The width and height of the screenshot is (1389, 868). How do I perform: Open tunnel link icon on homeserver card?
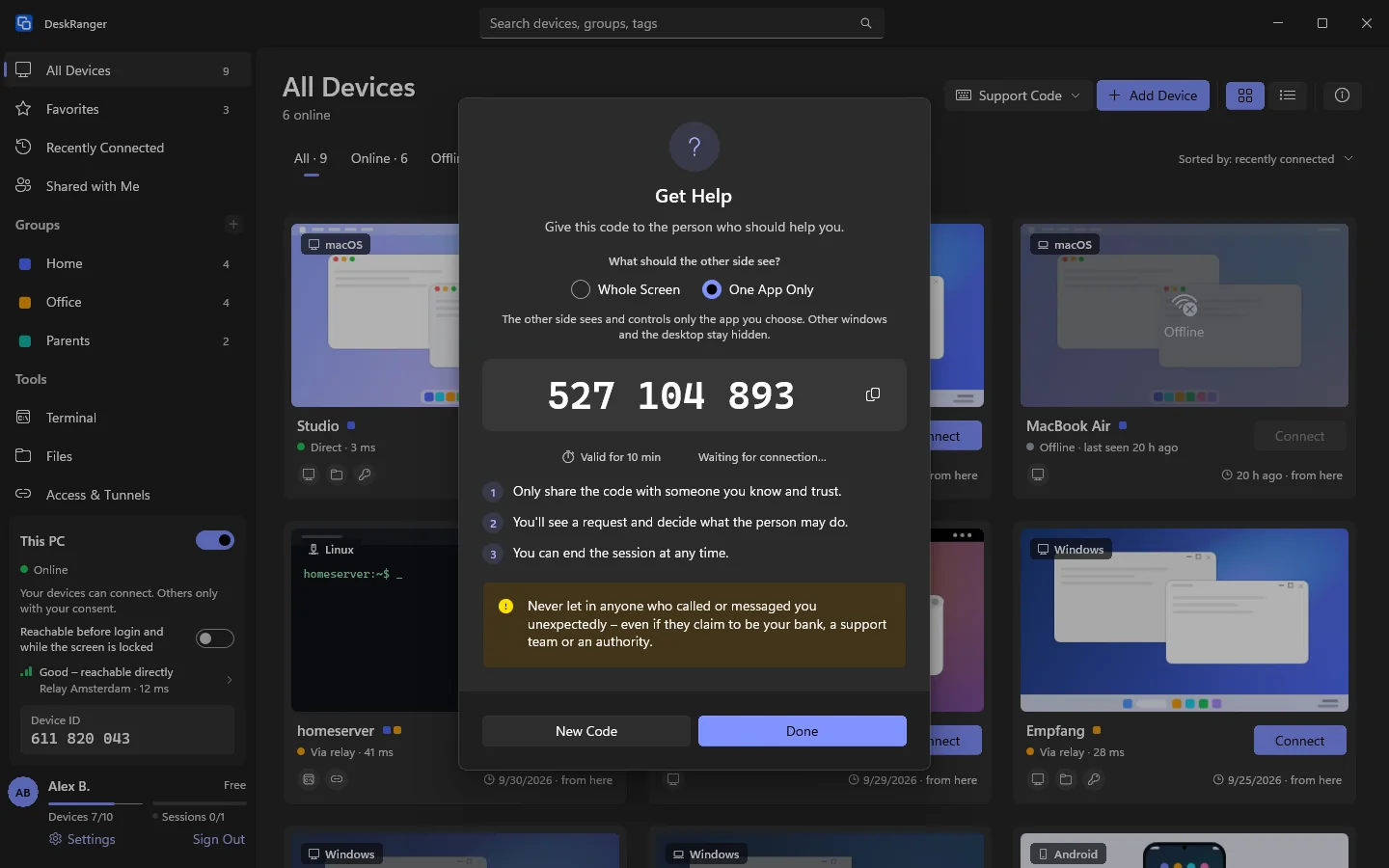(337, 779)
